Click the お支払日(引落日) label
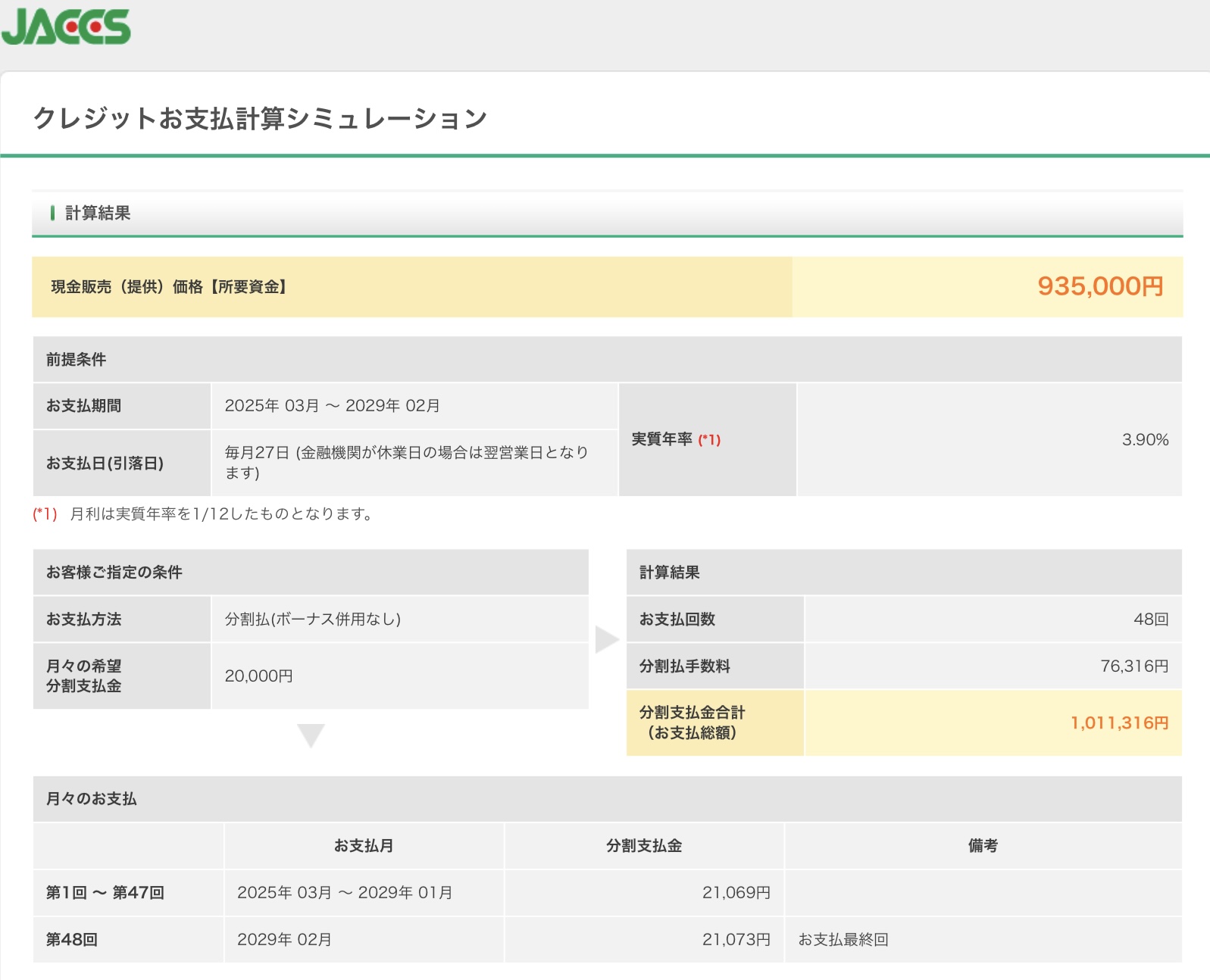 coord(105,463)
